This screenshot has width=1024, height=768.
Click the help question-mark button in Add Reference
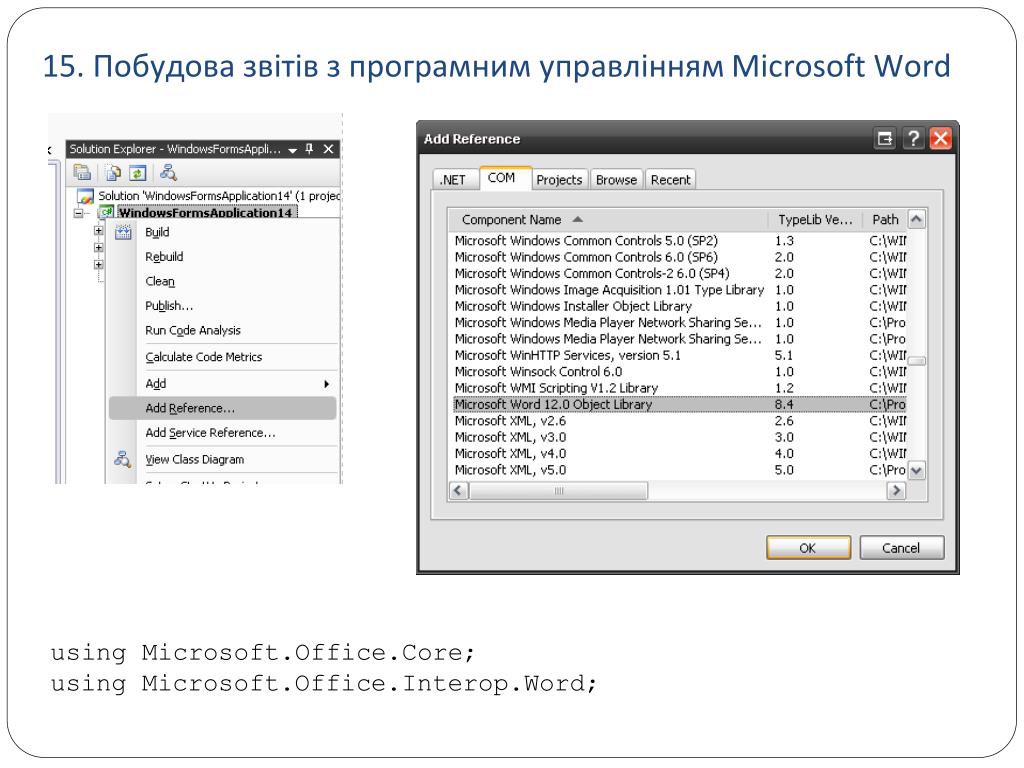pyautogui.click(x=913, y=138)
